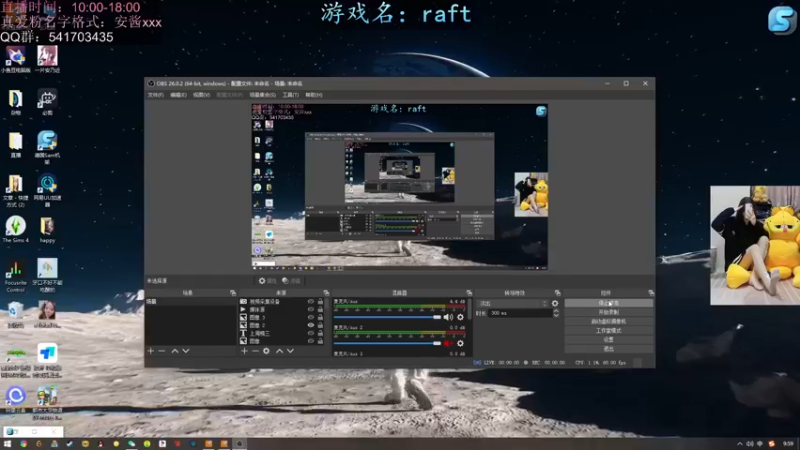Open source properties gear in sources toolbar
Screen dimensions: 800x450
click(x=266, y=351)
